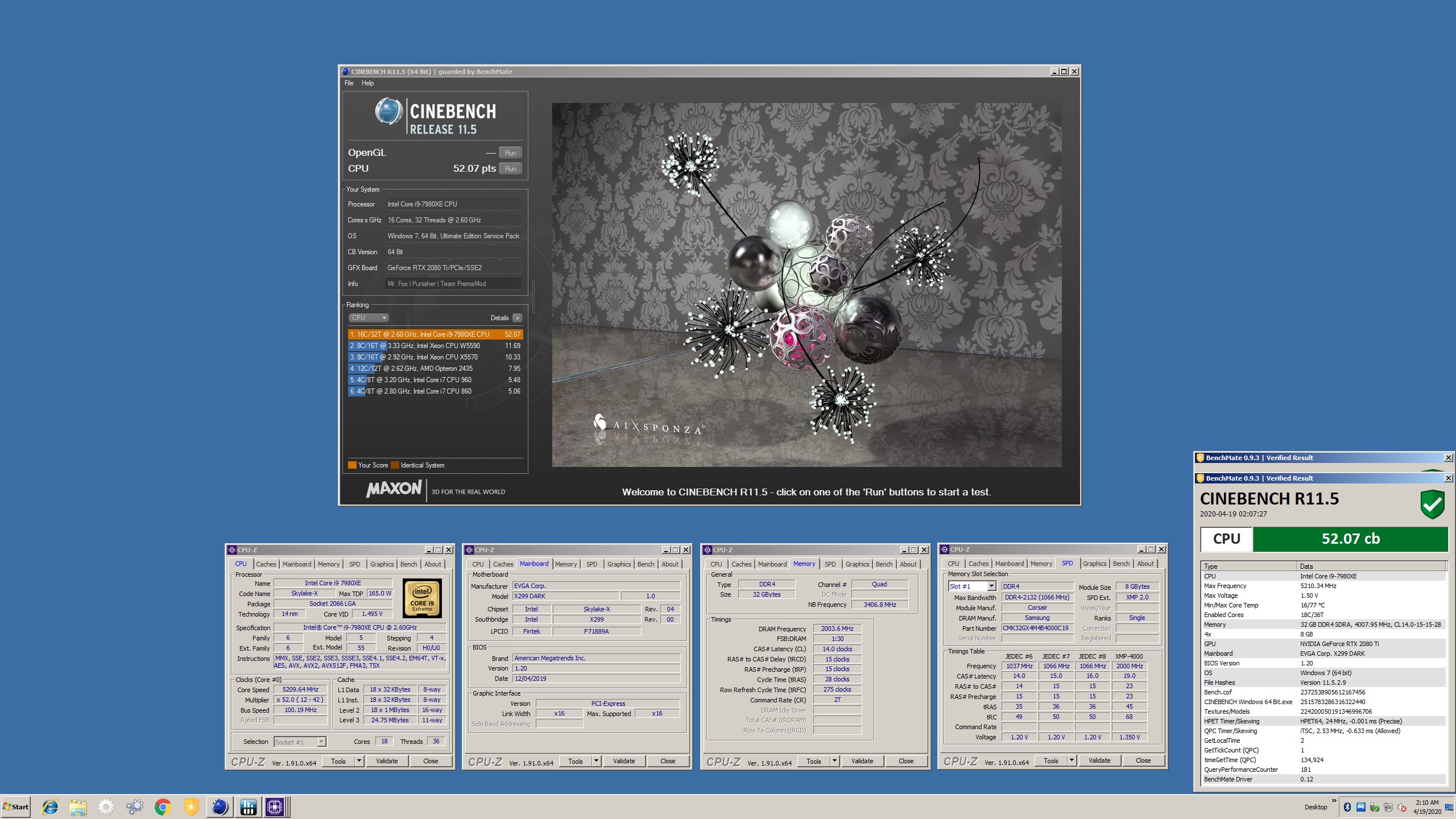
Task: Launch Google Chrome from the taskbar
Action: (163, 806)
